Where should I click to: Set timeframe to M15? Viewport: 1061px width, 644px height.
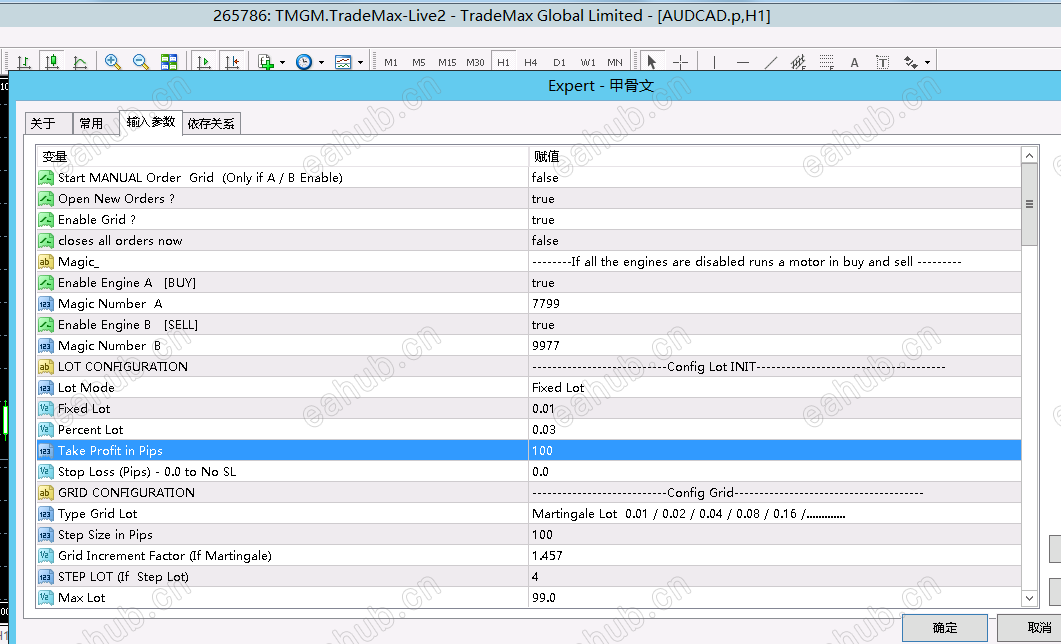click(x=447, y=62)
